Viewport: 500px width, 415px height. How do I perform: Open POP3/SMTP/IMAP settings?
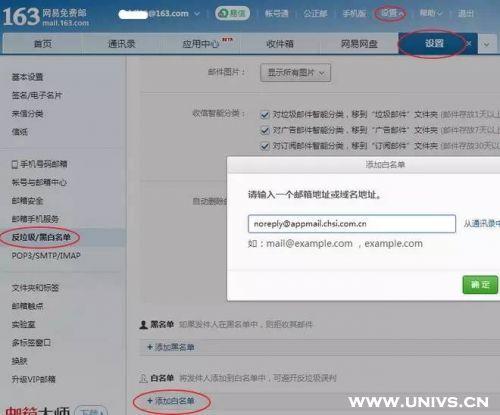click(x=46, y=256)
